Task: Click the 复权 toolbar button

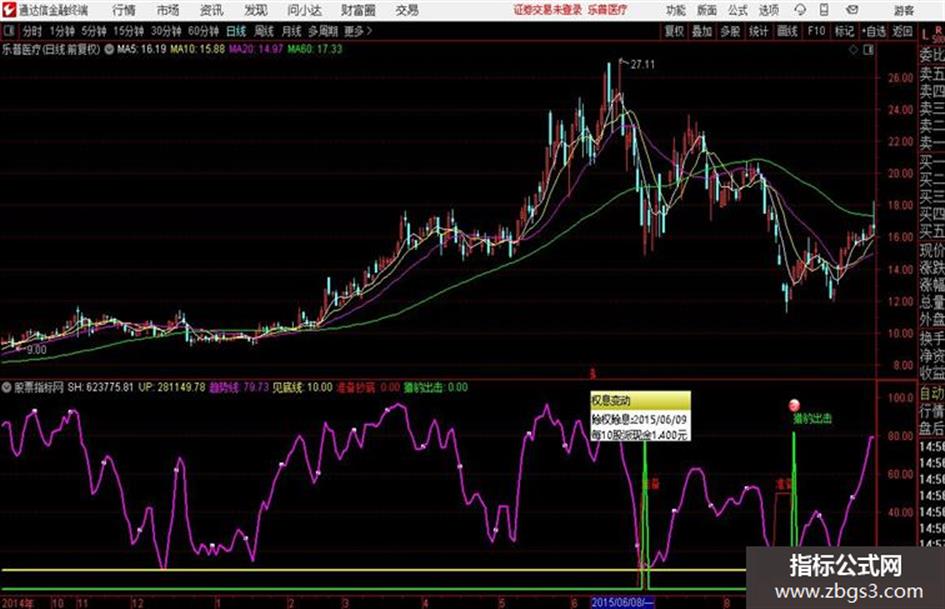Action: pyautogui.click(x=674, y=31)
